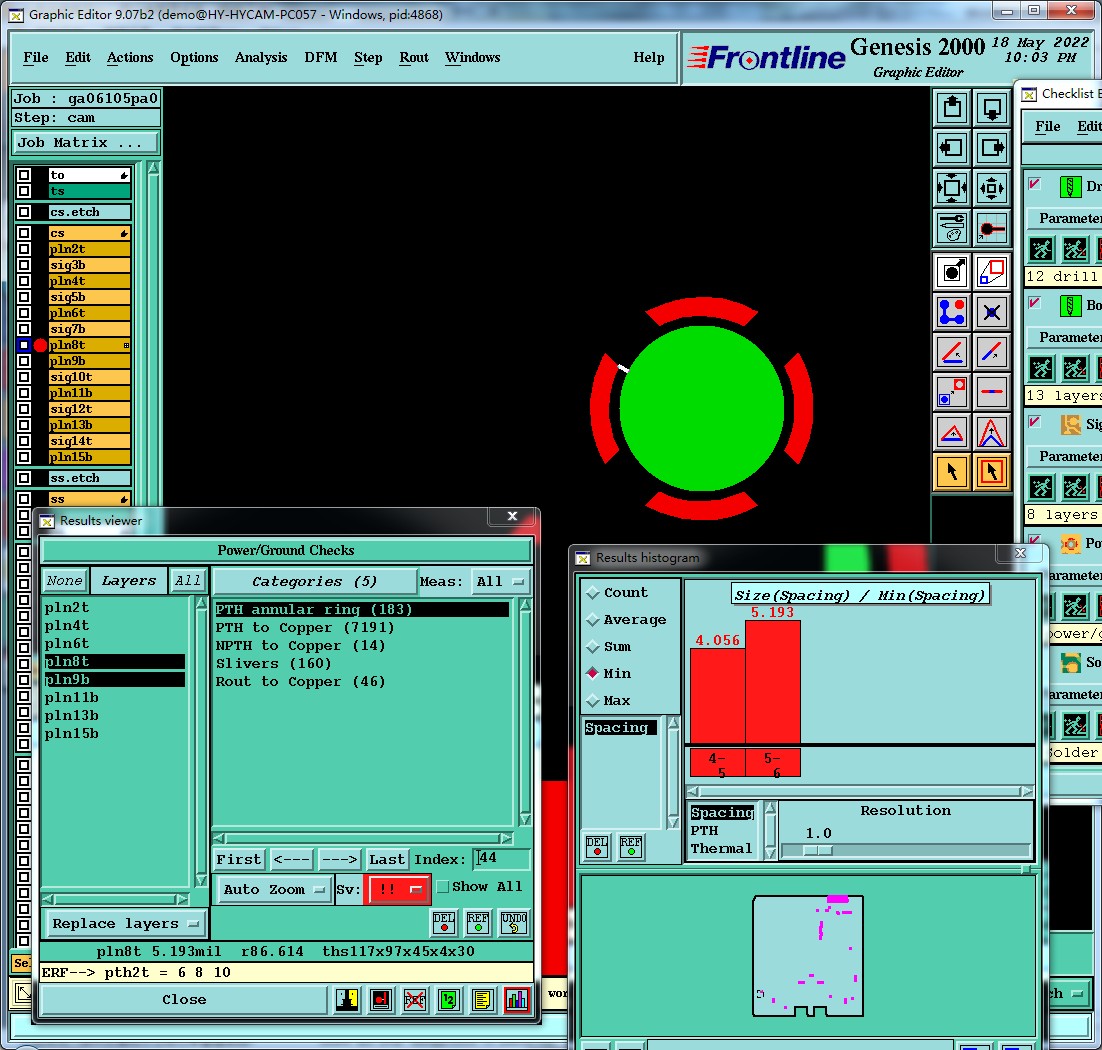
Task: Click the REF icon in Results histogram
Action: point(630,846)
